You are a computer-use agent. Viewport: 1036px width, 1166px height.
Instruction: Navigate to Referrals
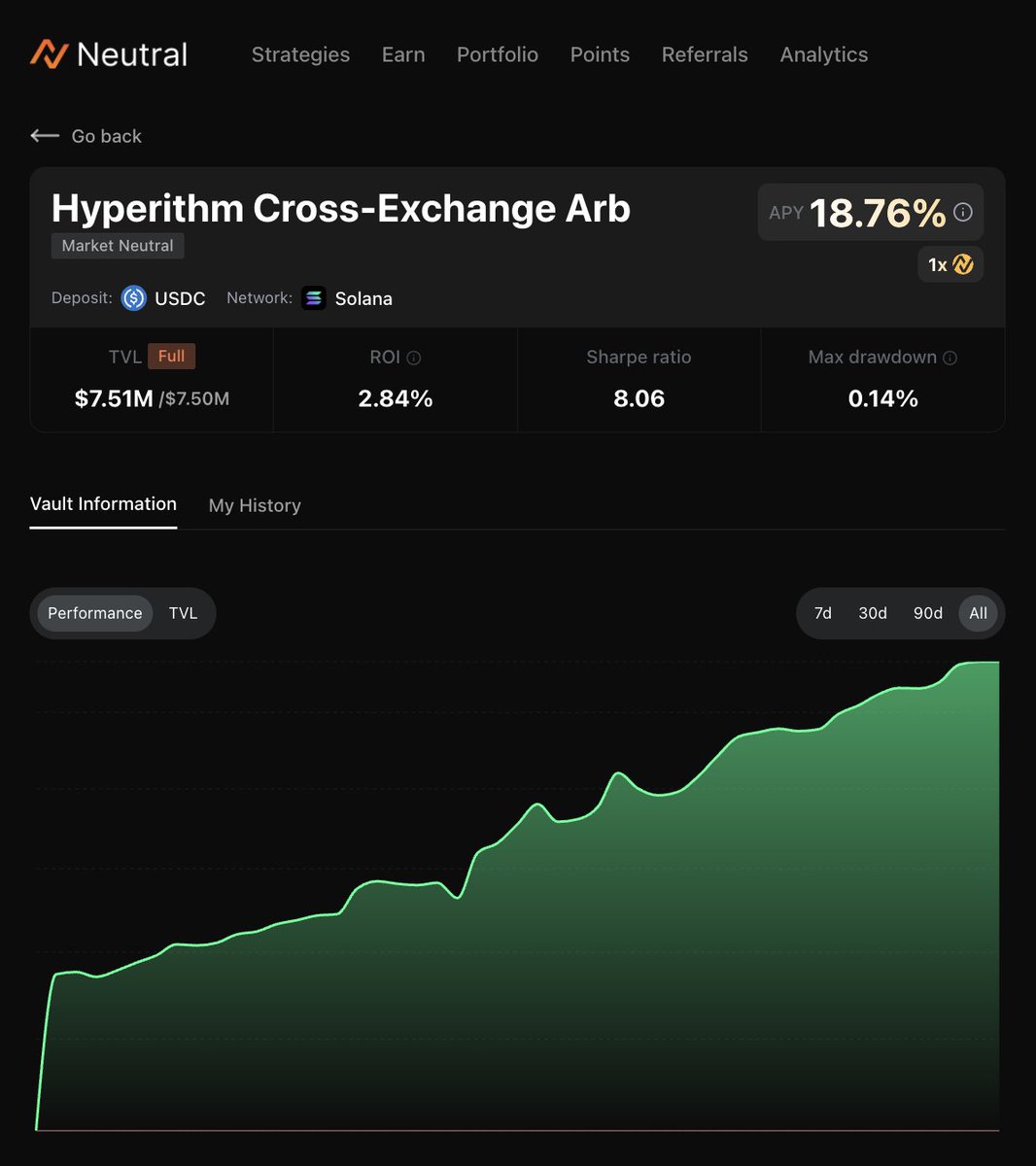(705, 54)
